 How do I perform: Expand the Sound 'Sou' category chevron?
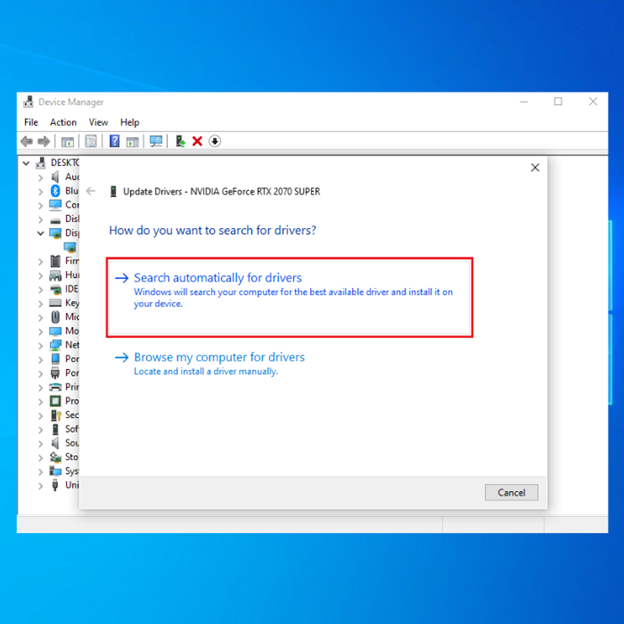point(40,444)
